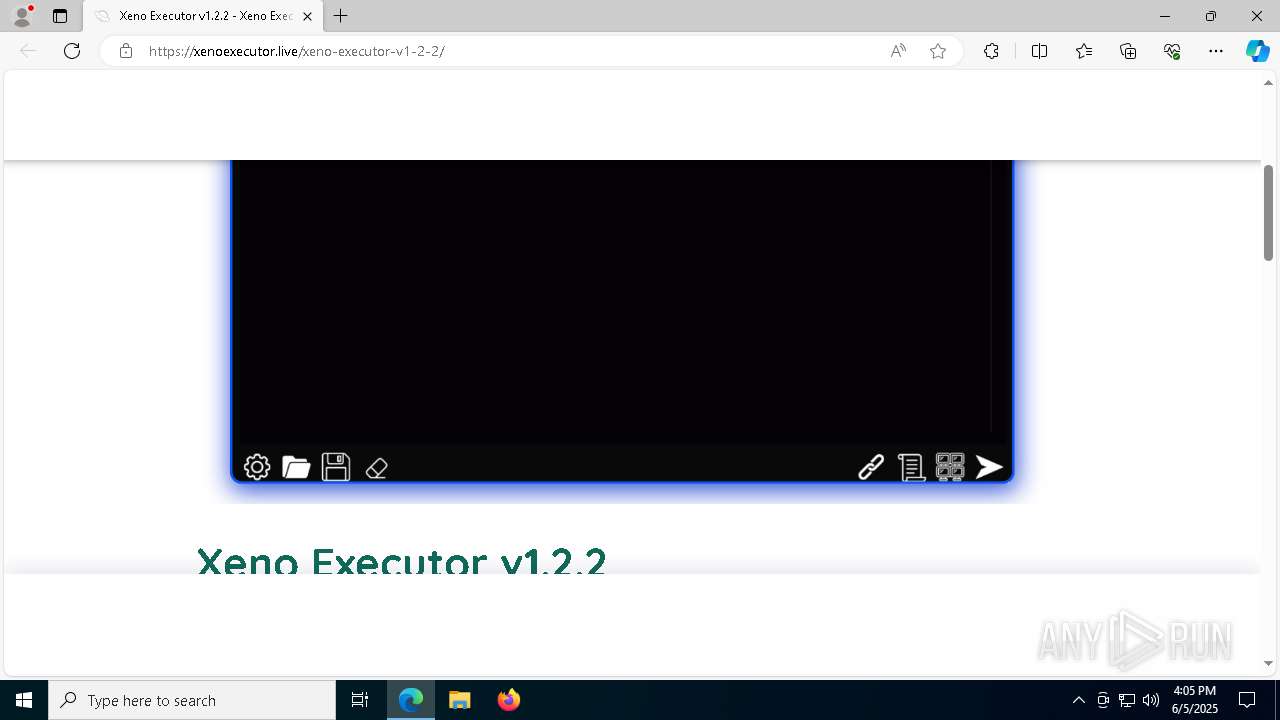Click the browser back arrow

click(x=28, y=51)
